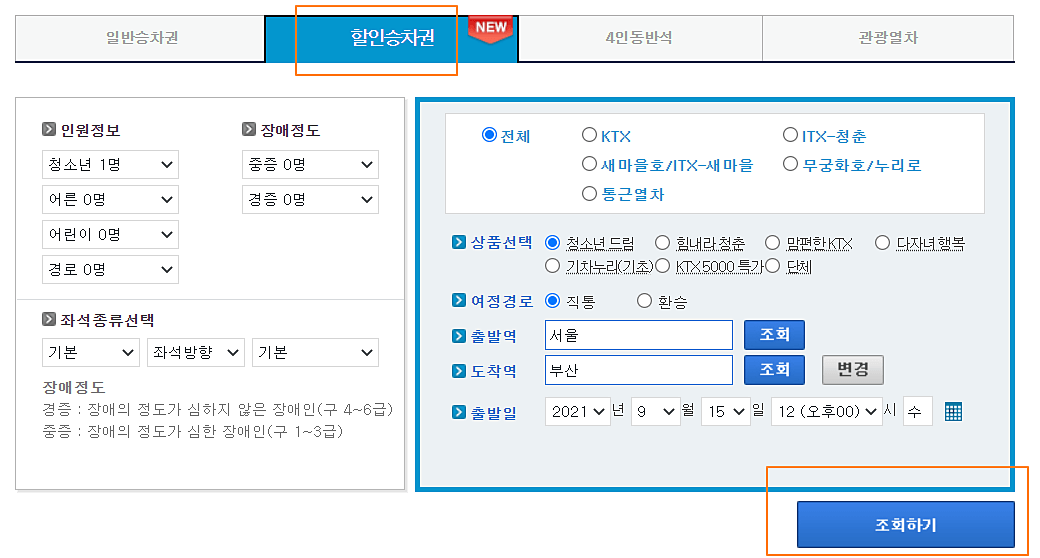
Task: Select the ITX-청춘 radio button
Action: 790,135
